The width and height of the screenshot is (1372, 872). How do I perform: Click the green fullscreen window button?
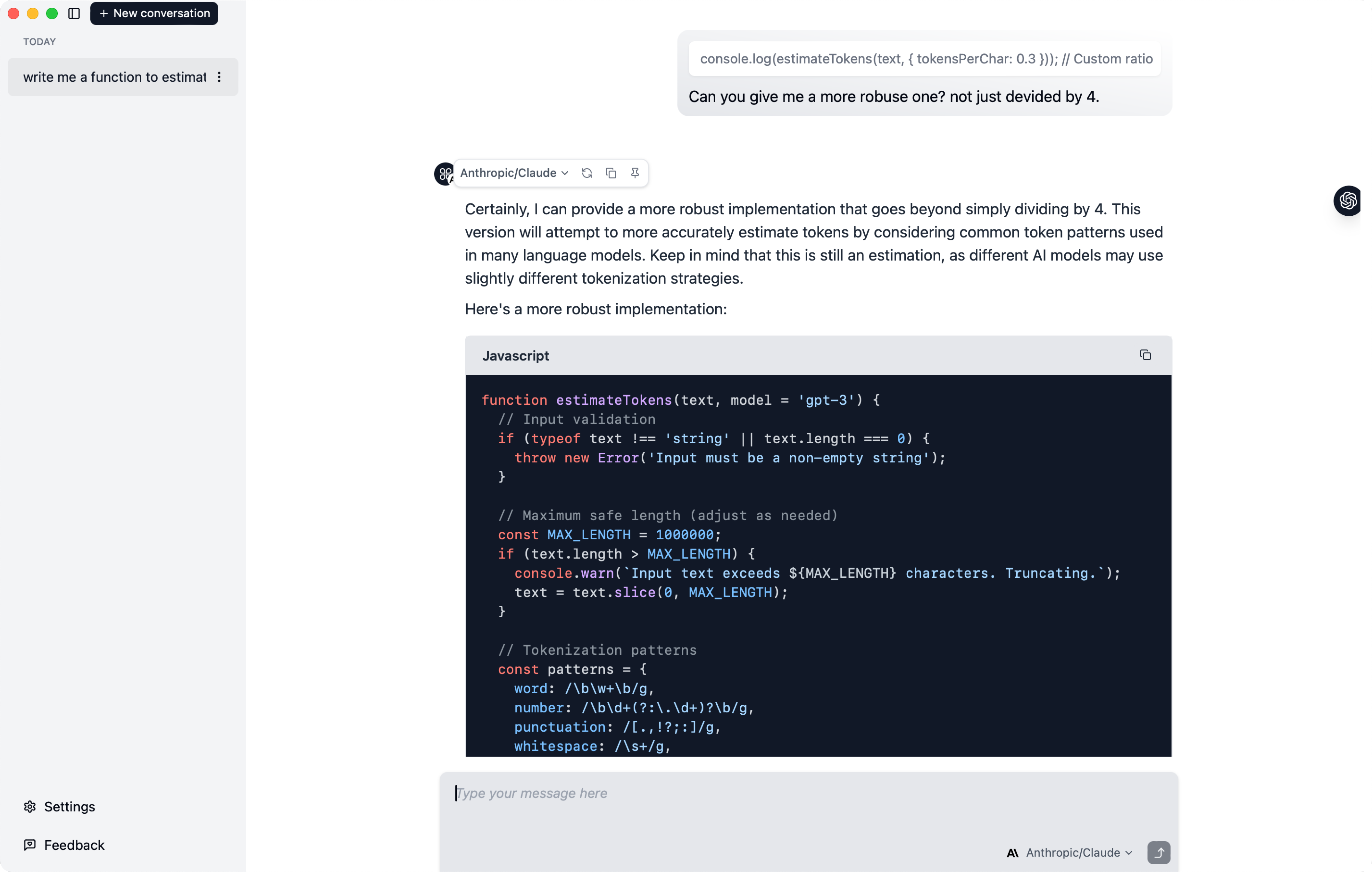(52, 13)
